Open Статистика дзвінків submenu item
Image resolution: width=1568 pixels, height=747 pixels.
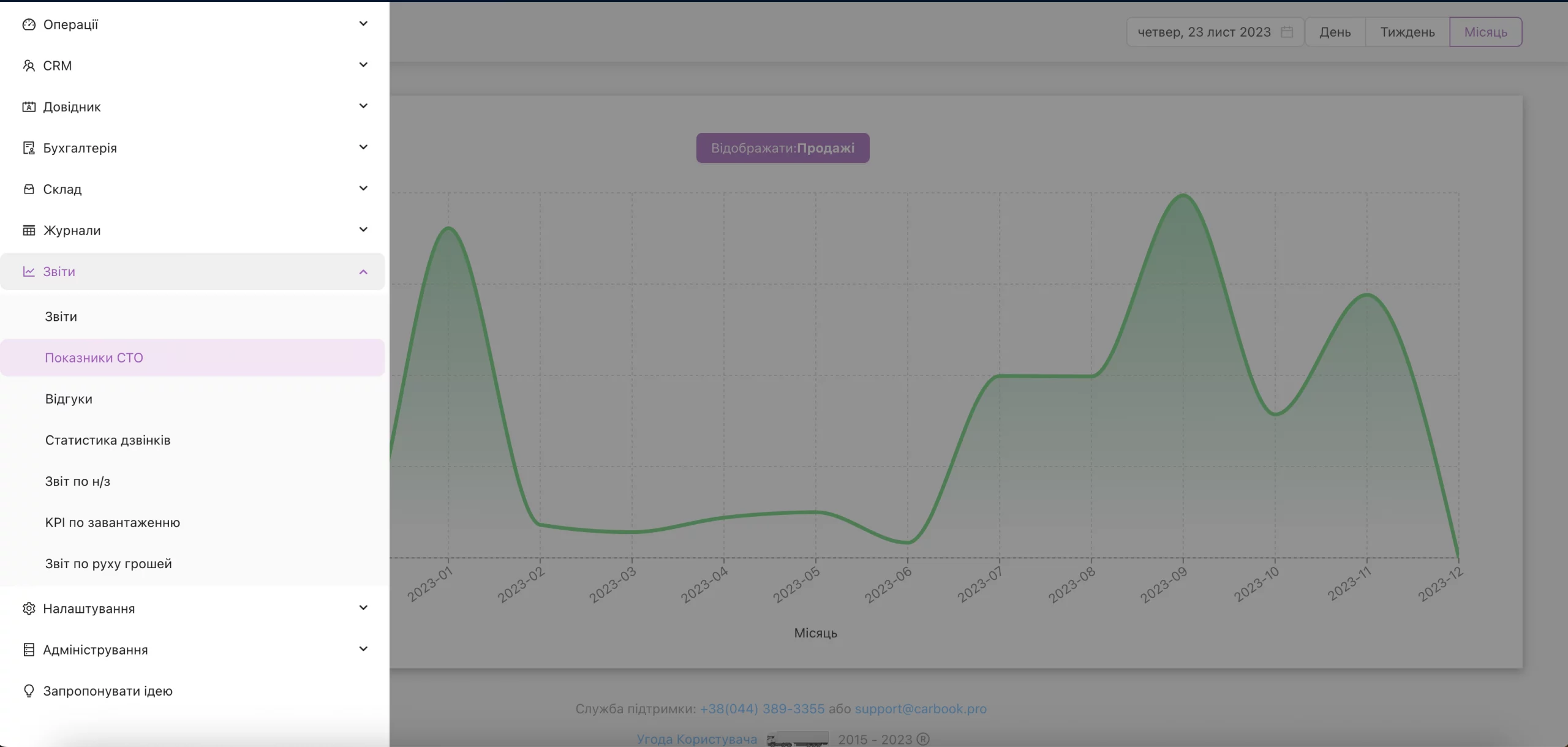108,440
